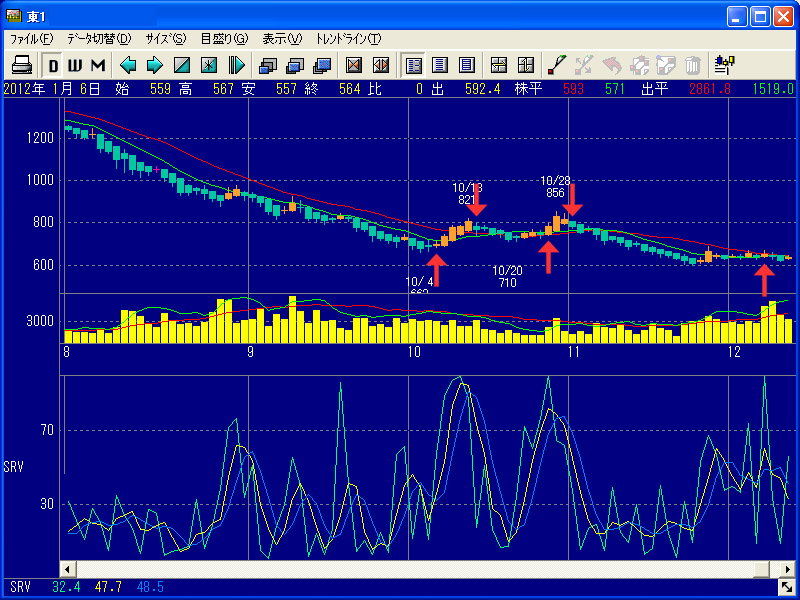The image size is (800, 600).
Task: Click the red volume average value 2861.8
Action: tap(710, 89)
